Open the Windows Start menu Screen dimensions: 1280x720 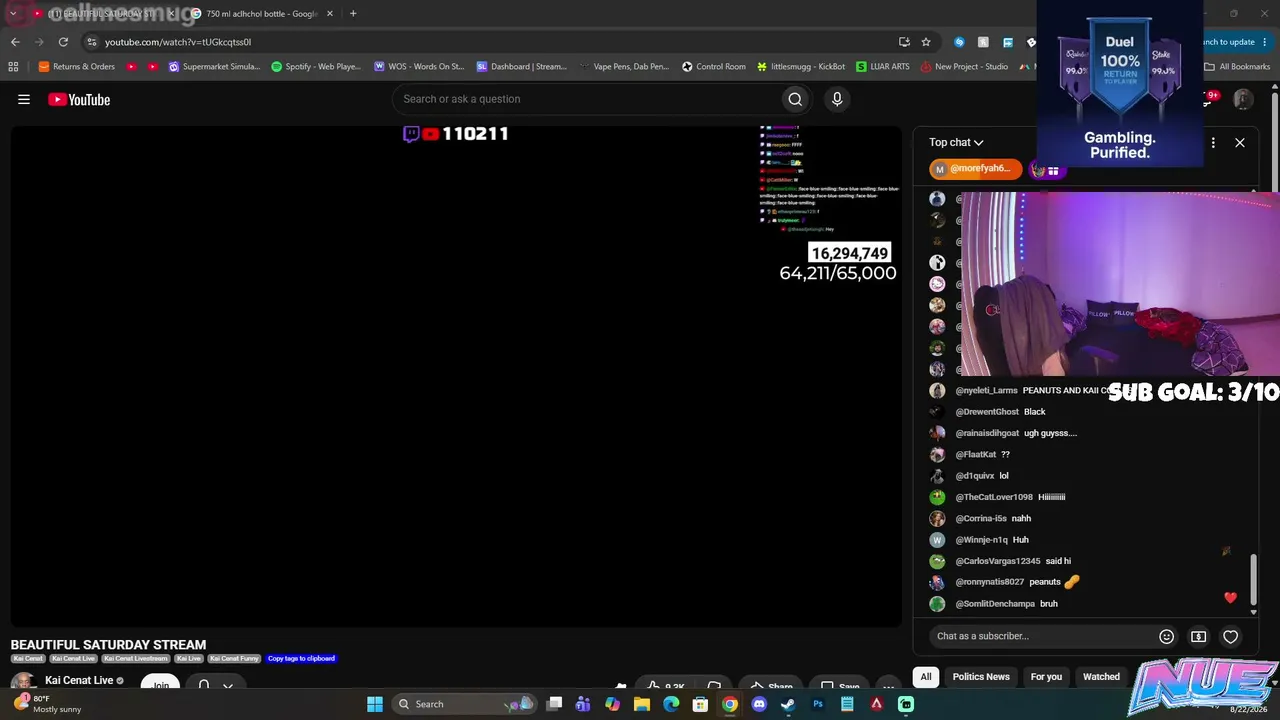coord(375,704)
